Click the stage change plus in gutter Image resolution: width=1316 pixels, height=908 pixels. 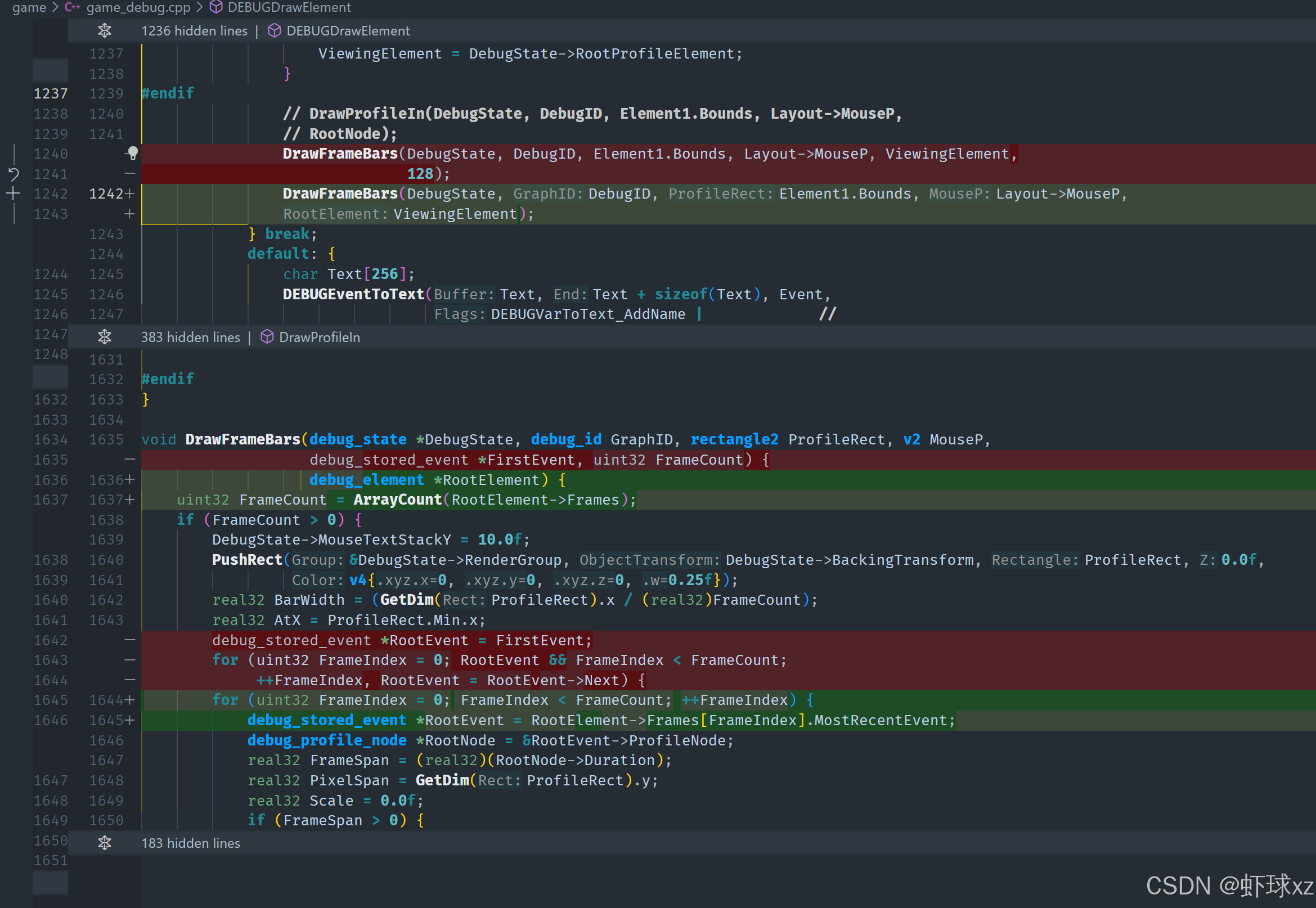[x=14, y=194]
